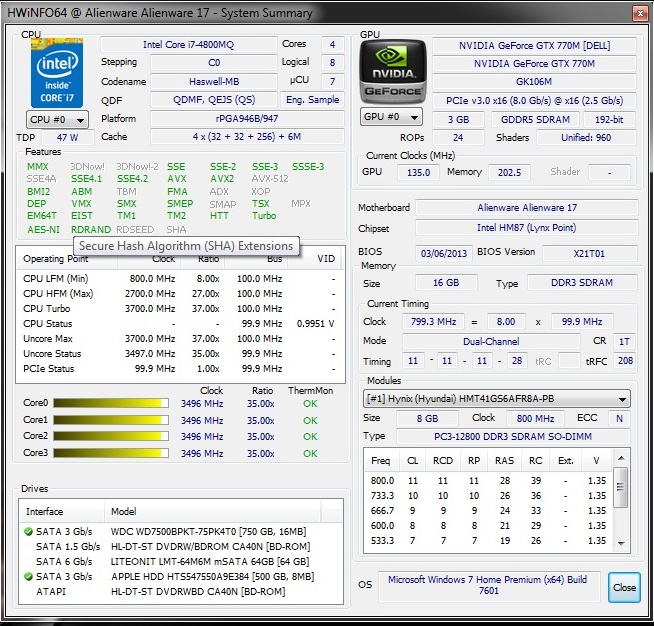
Task: Click the cache value 4 x (32 + 32 + 256) + 6M
Action: point(247,137)
